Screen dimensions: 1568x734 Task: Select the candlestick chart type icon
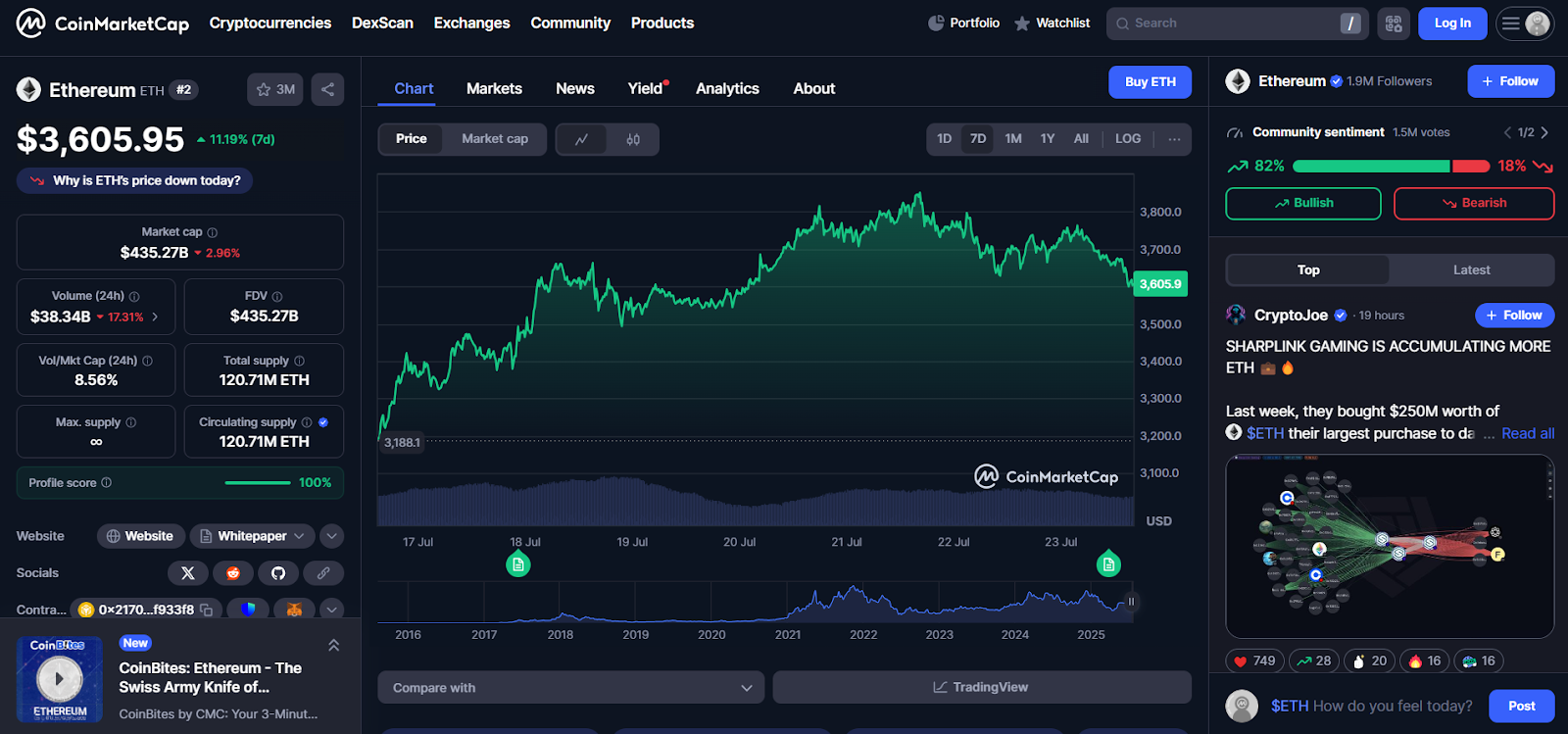coord(633,139)
